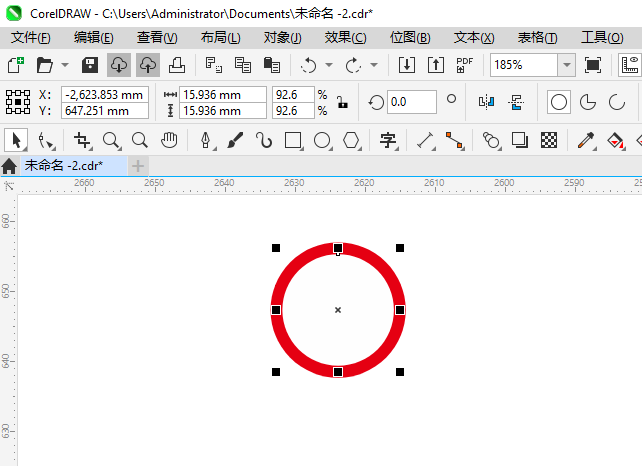The height and width of the screenshot is (466, 642).
Task: Open the 效果(C) menu
Action: (346, 38)
